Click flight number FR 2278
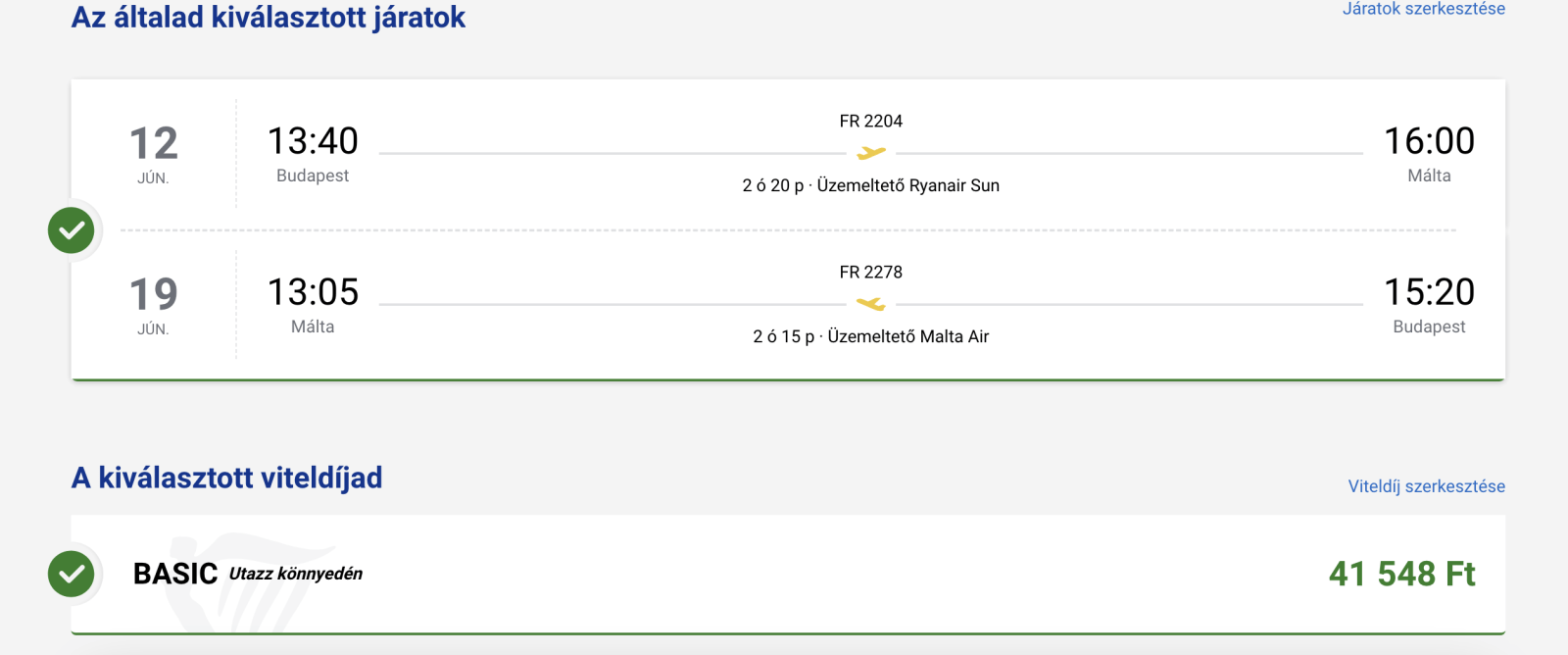 pyautogui.click(x=870, y=273)
